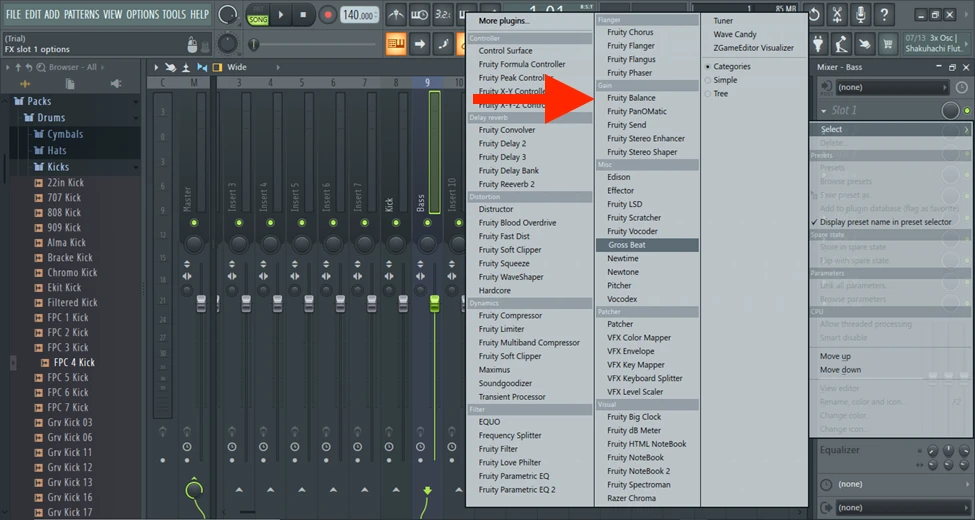Choose Fruity Balance from plugin list
The width and height of the screenshot is (975, 520).
(x=631, y=98)
